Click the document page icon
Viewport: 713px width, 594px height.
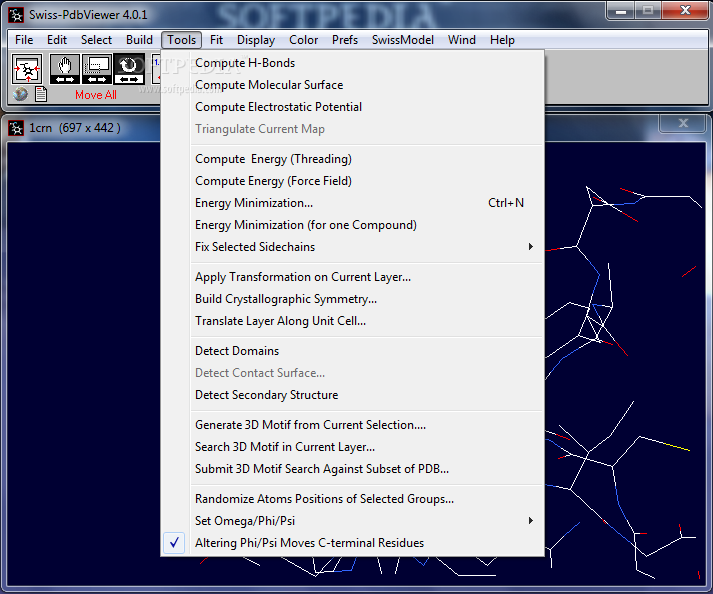coord(41,94)
